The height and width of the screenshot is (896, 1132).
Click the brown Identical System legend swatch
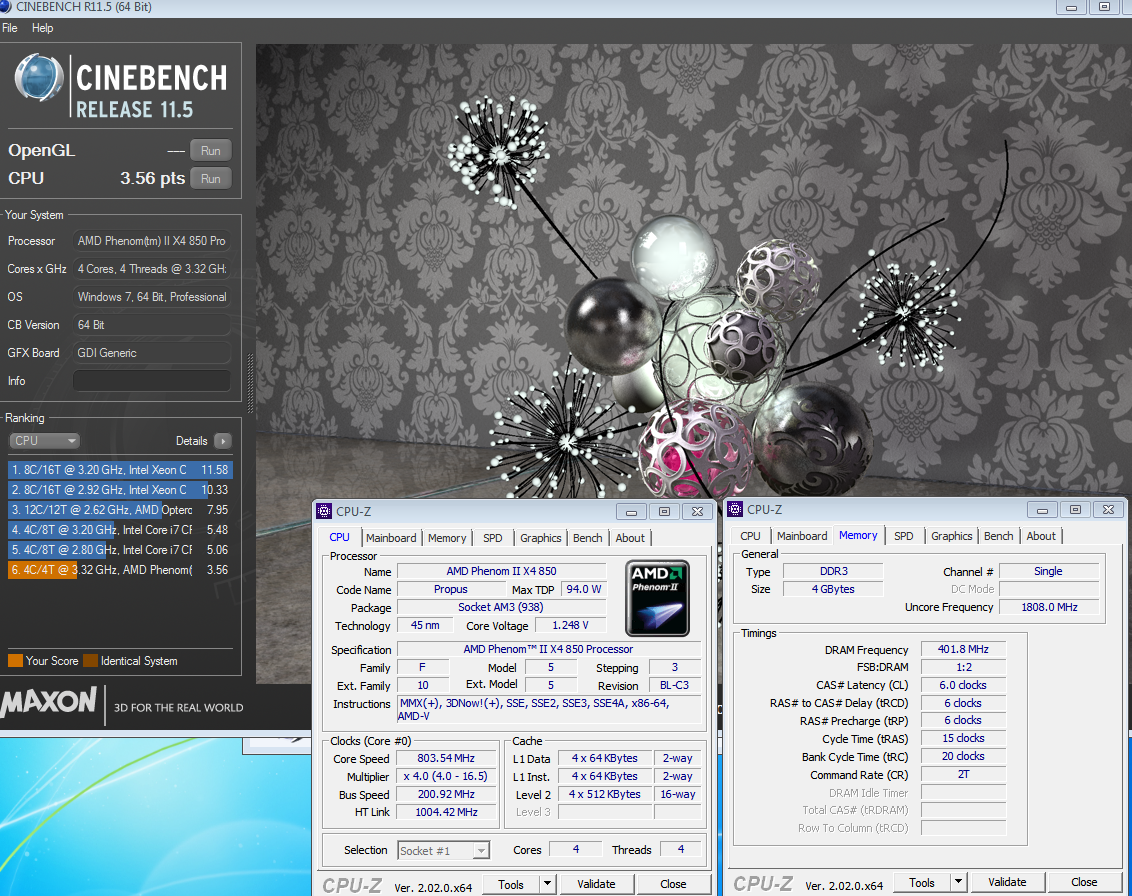[90, 661]
